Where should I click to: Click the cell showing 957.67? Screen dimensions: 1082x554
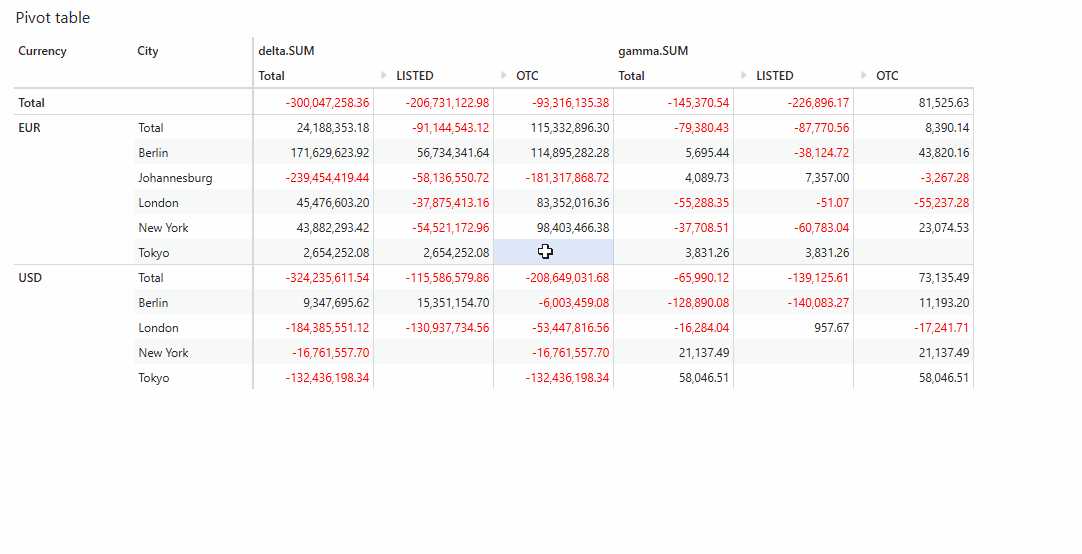[x=794, y=328]
